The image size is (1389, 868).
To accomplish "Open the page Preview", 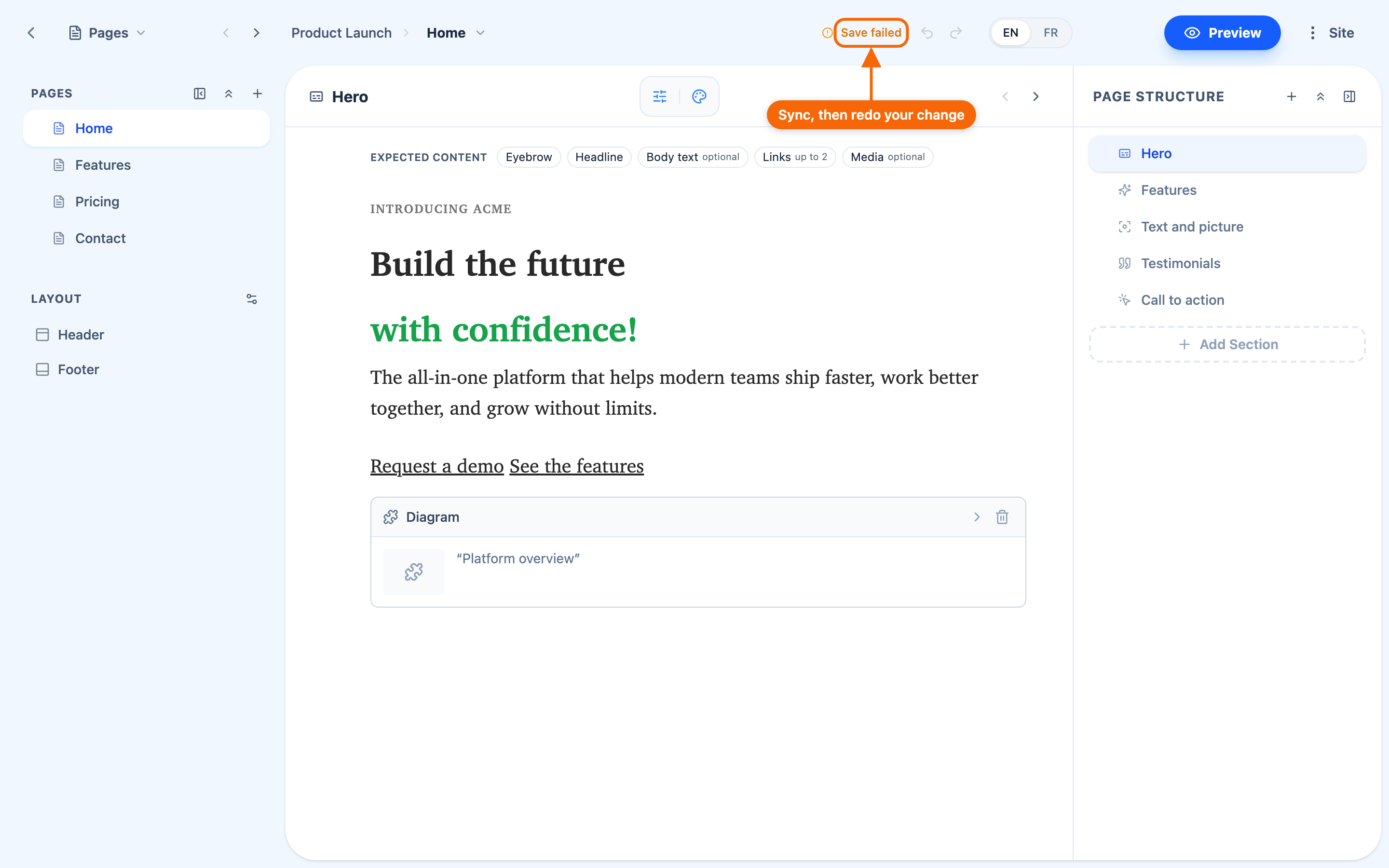I will 1222,33.
